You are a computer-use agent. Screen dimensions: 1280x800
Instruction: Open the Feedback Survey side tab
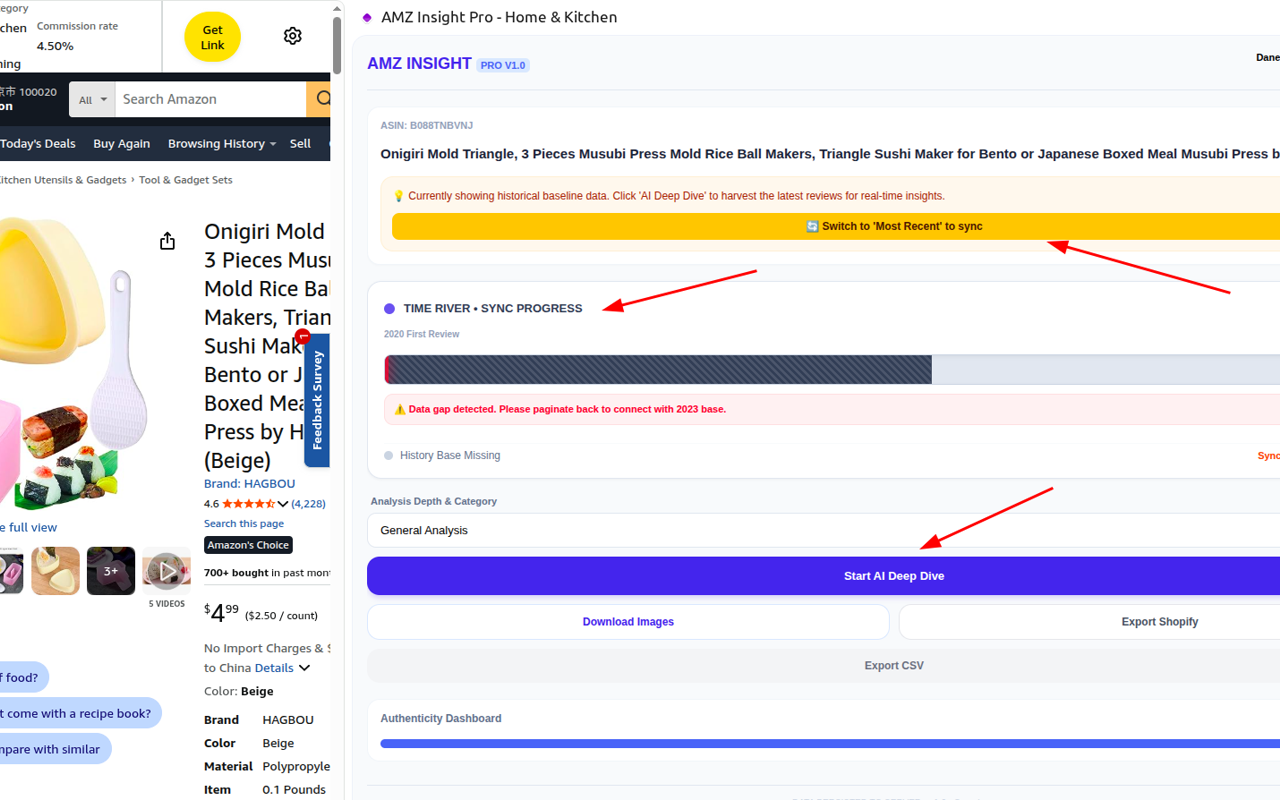317,400
